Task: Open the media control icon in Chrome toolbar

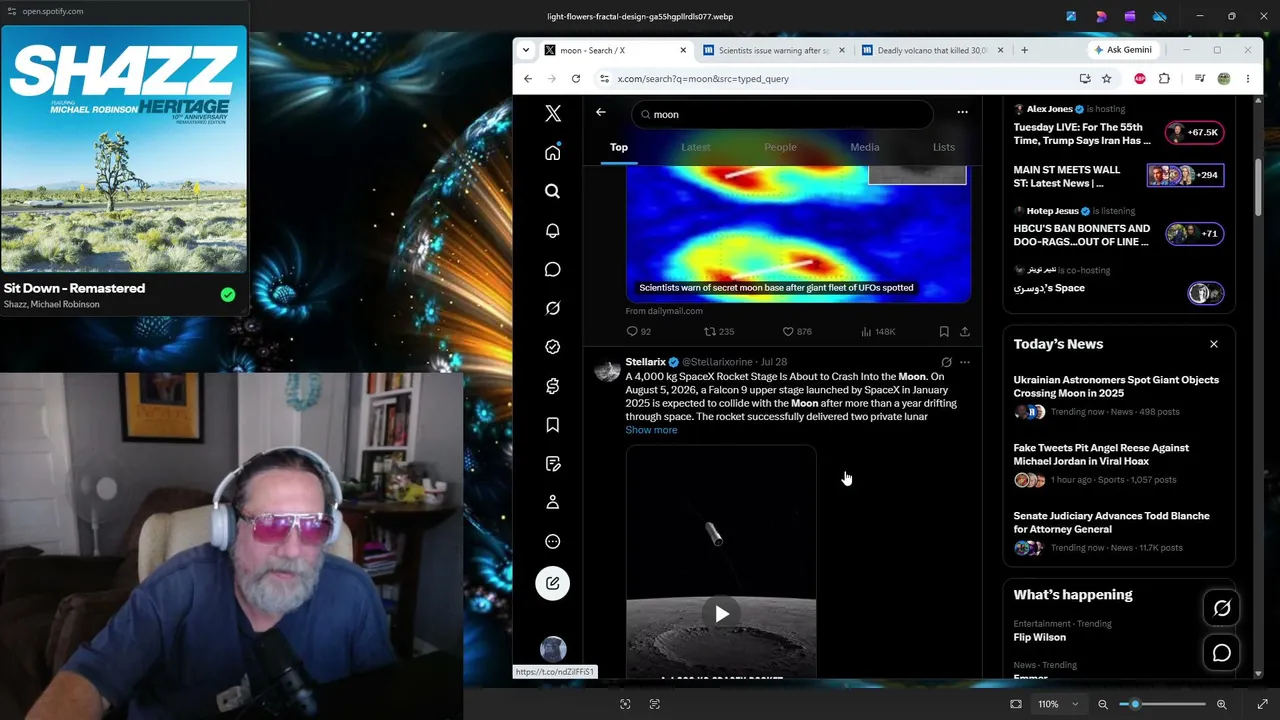Action: pos(1200,78)
